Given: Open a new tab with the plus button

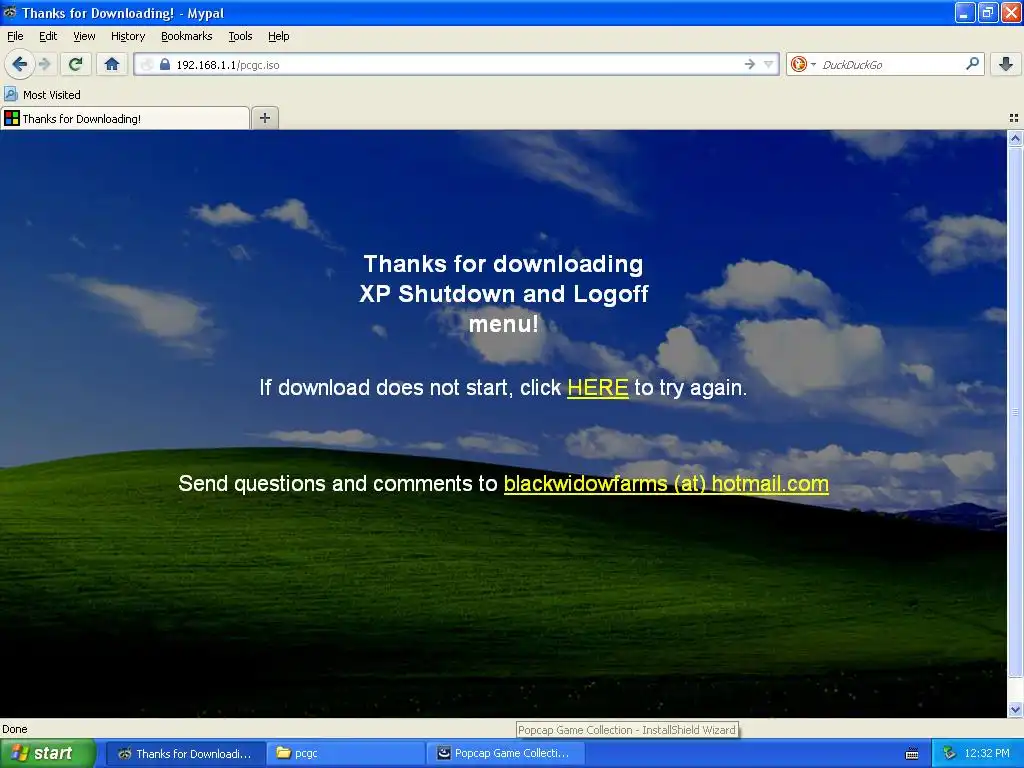Looking at the screenshot, I should [264, 118].
